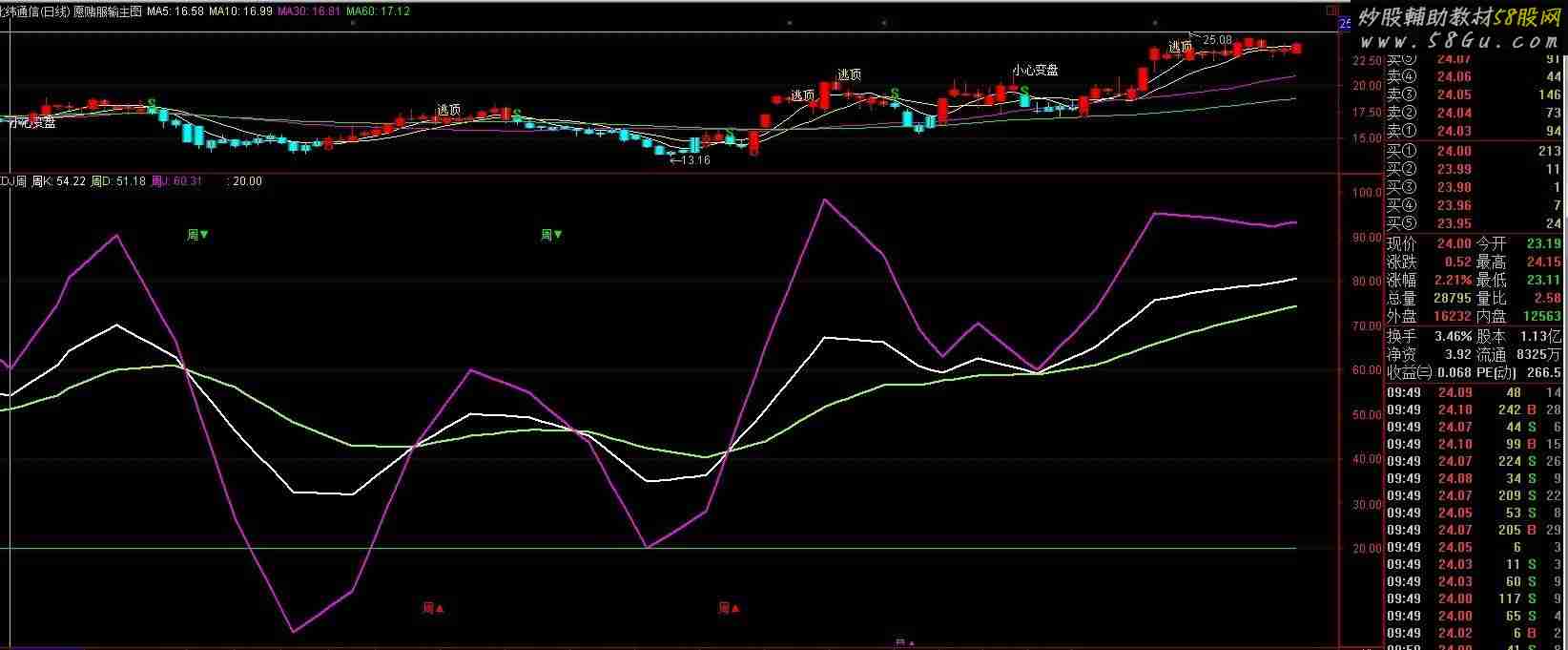Click the purple J line peak near 100

[x=823, y=199]
